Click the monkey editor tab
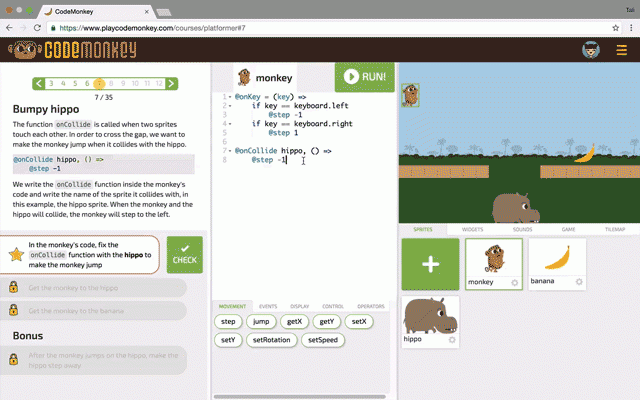Viewport: 640px width, 400px height. [x=265, y=78]
